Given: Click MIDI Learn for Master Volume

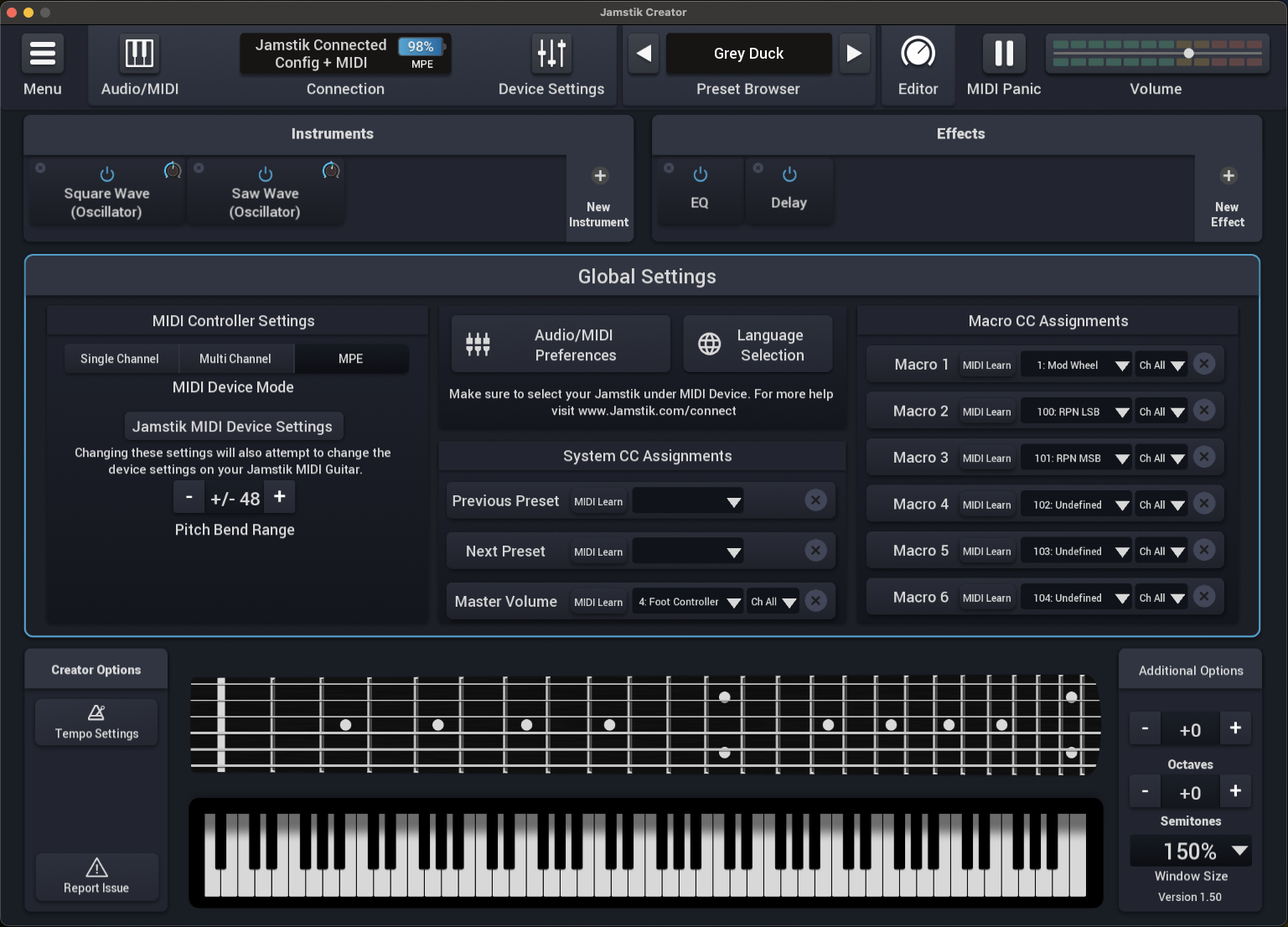Looking at the screenshot, I should [598, 602].
